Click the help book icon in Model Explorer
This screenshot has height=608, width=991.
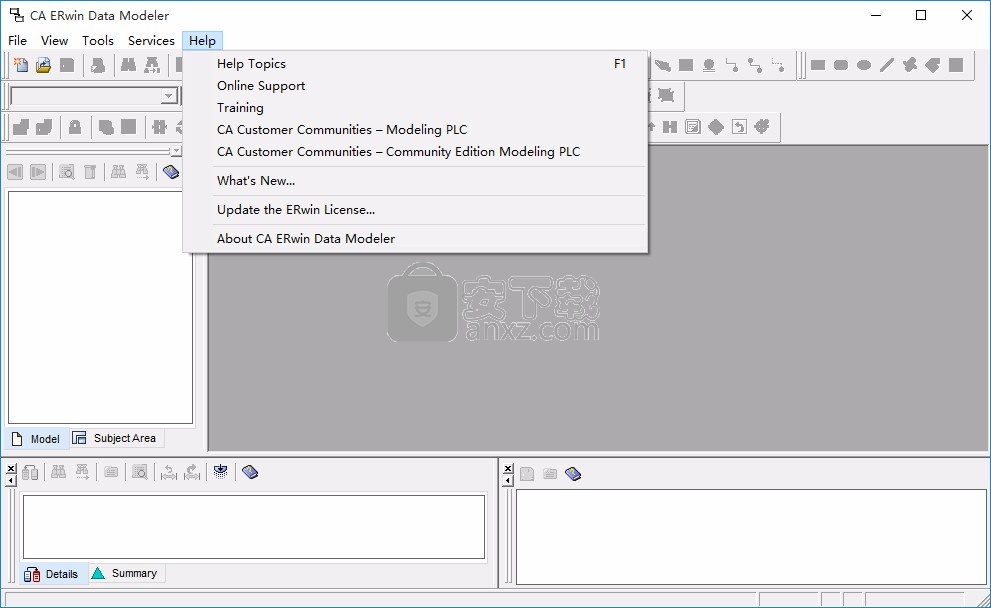[x=171, y=172]
